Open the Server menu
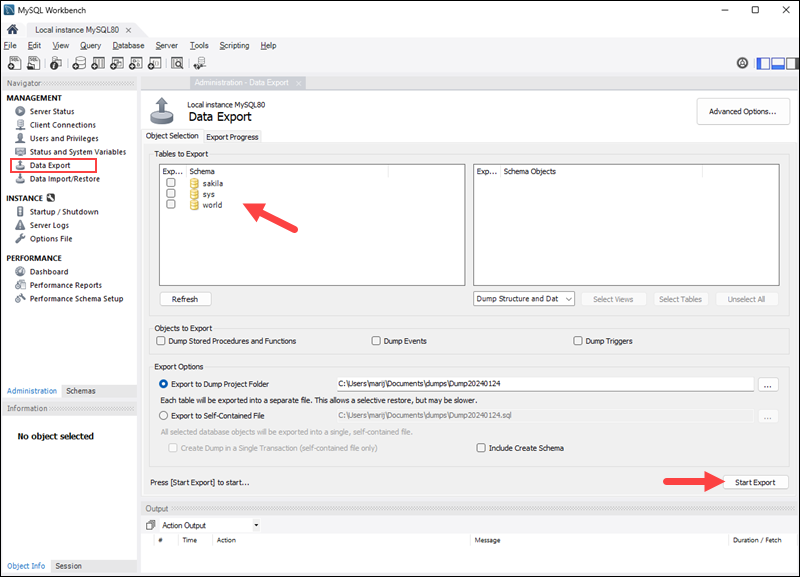This screenshot has height=577, width=800. (166, 45)
